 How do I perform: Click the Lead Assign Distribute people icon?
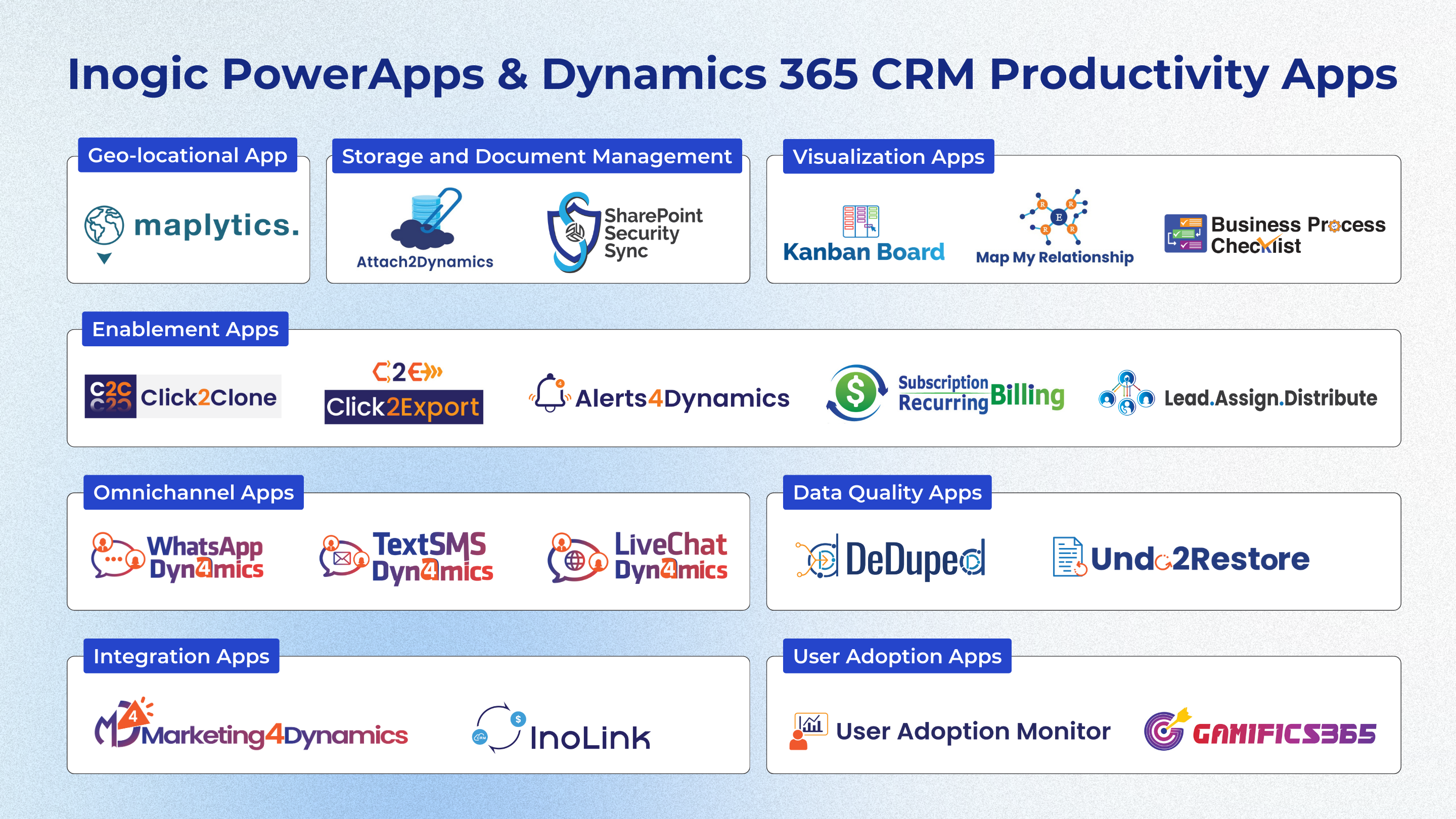(1126, 393)
